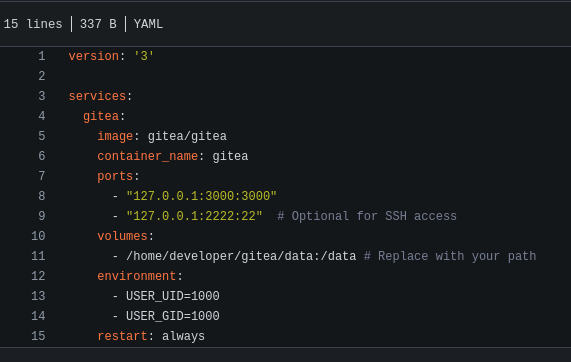Screen dimensions: 571x362
Task: Select line number 15 in the gutter
Action: coord(38,336)
